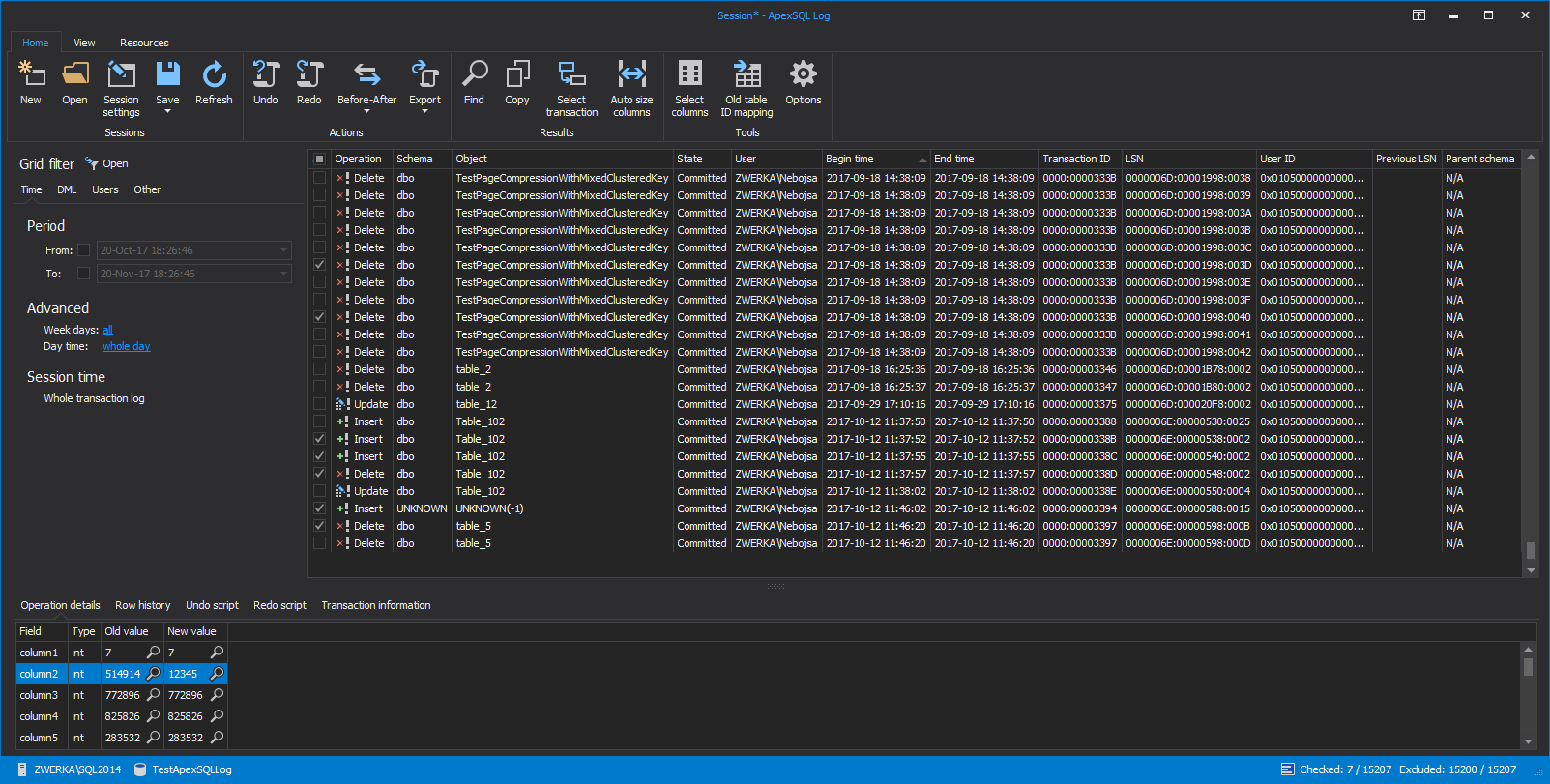Select the DML filter tab
Image resolution: width=1550 pixels, height=784 pixels.
[x=67, y=189]
